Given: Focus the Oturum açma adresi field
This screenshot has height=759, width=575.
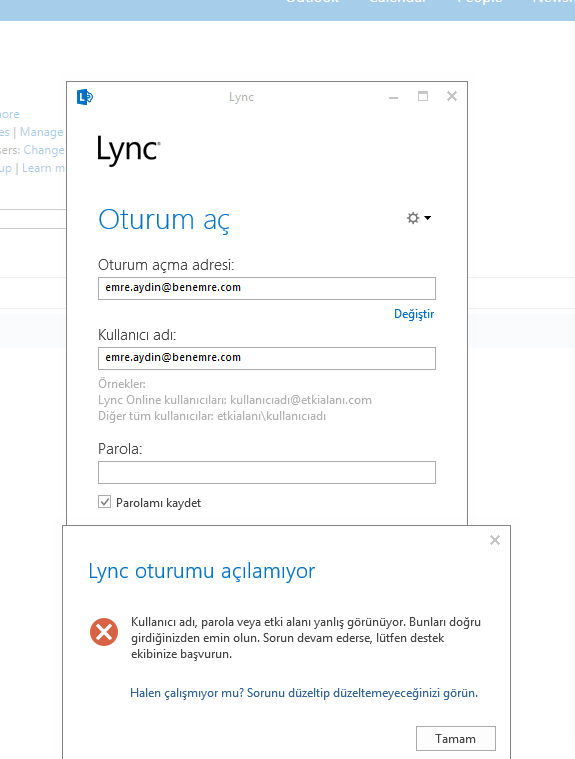Looking at the screenshot, I should tap(267, 288).
